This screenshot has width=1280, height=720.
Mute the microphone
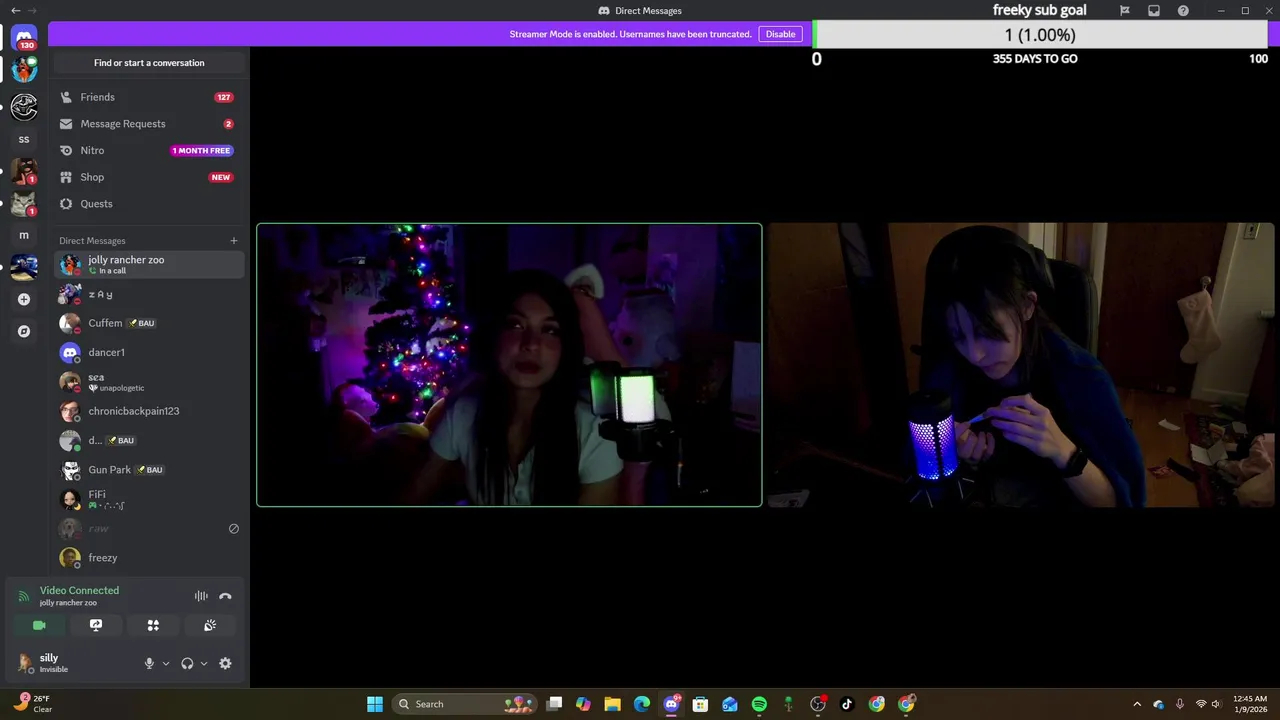coord(149,663)
